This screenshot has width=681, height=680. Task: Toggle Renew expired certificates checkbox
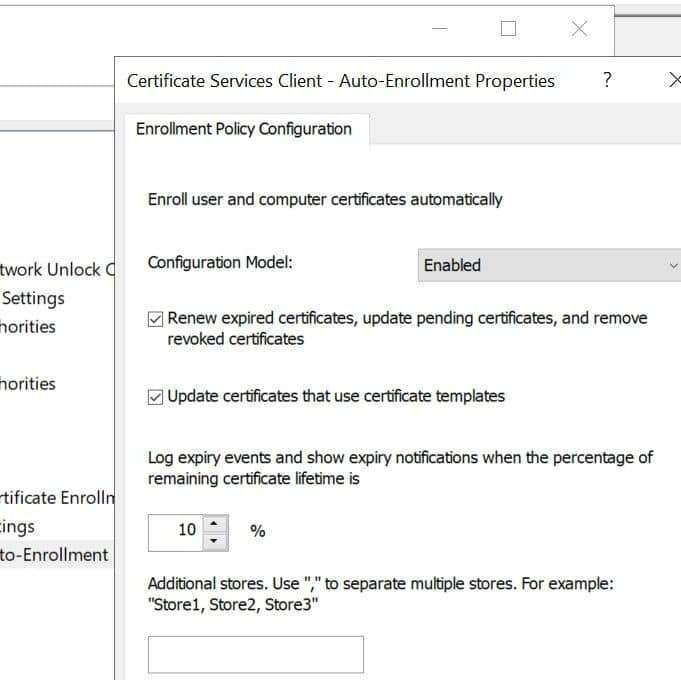coord(155,319)
